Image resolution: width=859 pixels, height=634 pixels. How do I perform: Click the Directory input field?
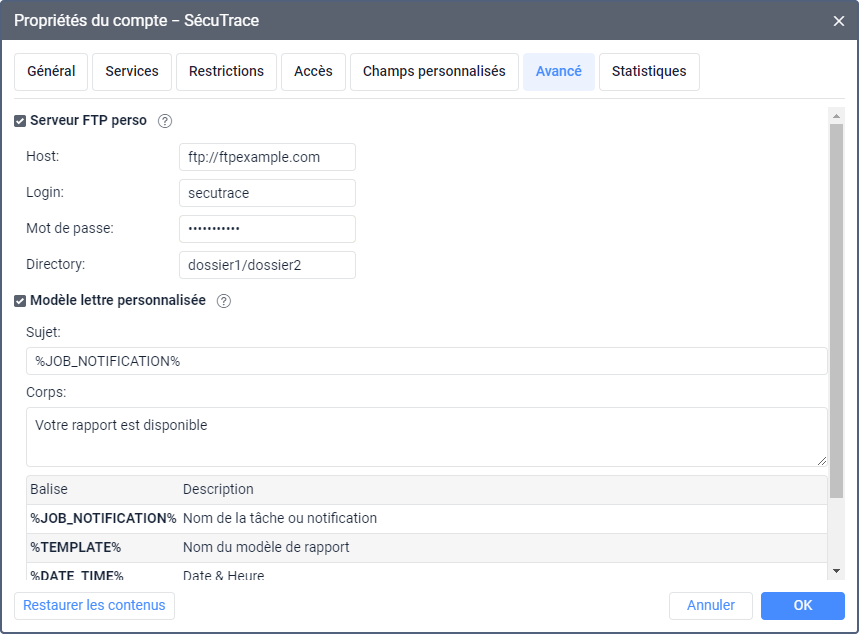(x=267, y=265)
